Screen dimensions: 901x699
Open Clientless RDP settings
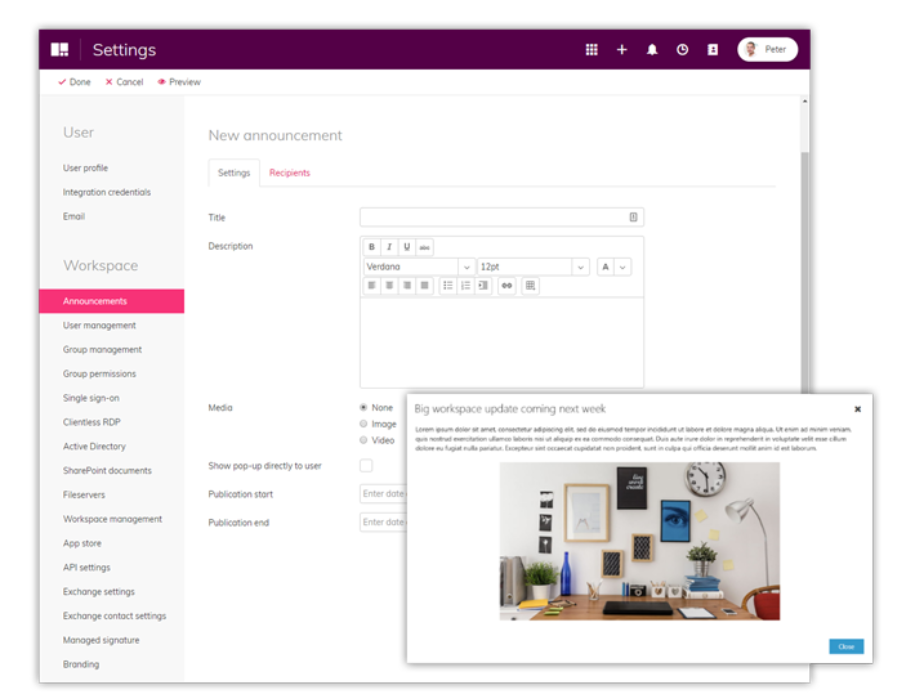point(92,422)
